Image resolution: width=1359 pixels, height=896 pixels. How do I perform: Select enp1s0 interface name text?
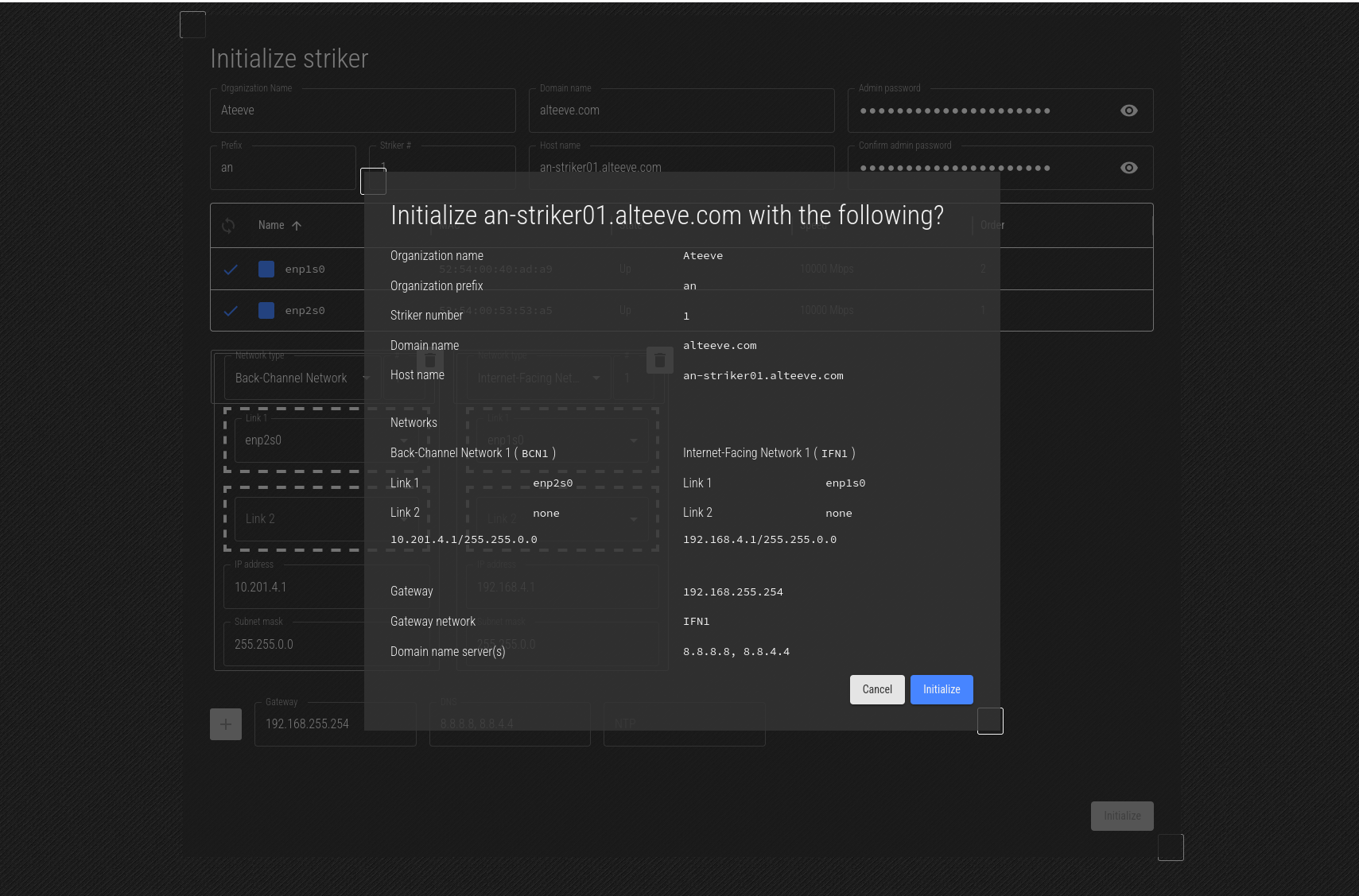click(305, 270)
